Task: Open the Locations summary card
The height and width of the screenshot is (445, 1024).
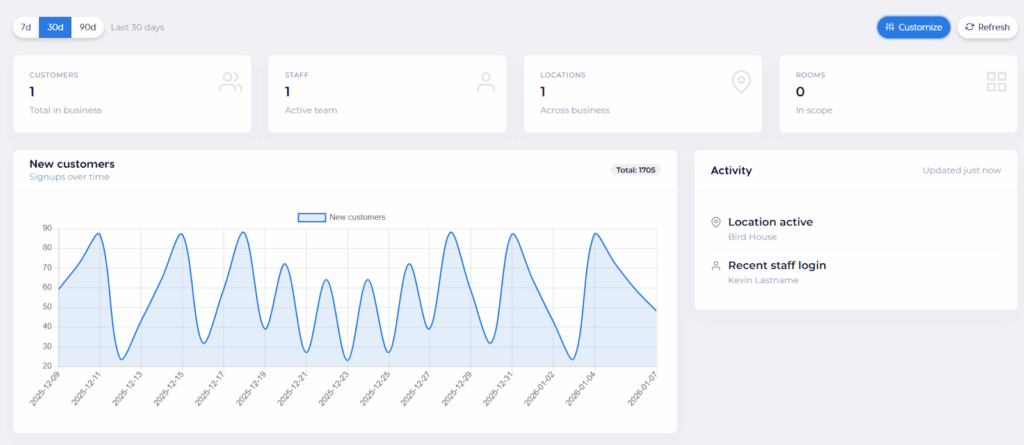Action: pyautogui.click(x=642, y=93)
